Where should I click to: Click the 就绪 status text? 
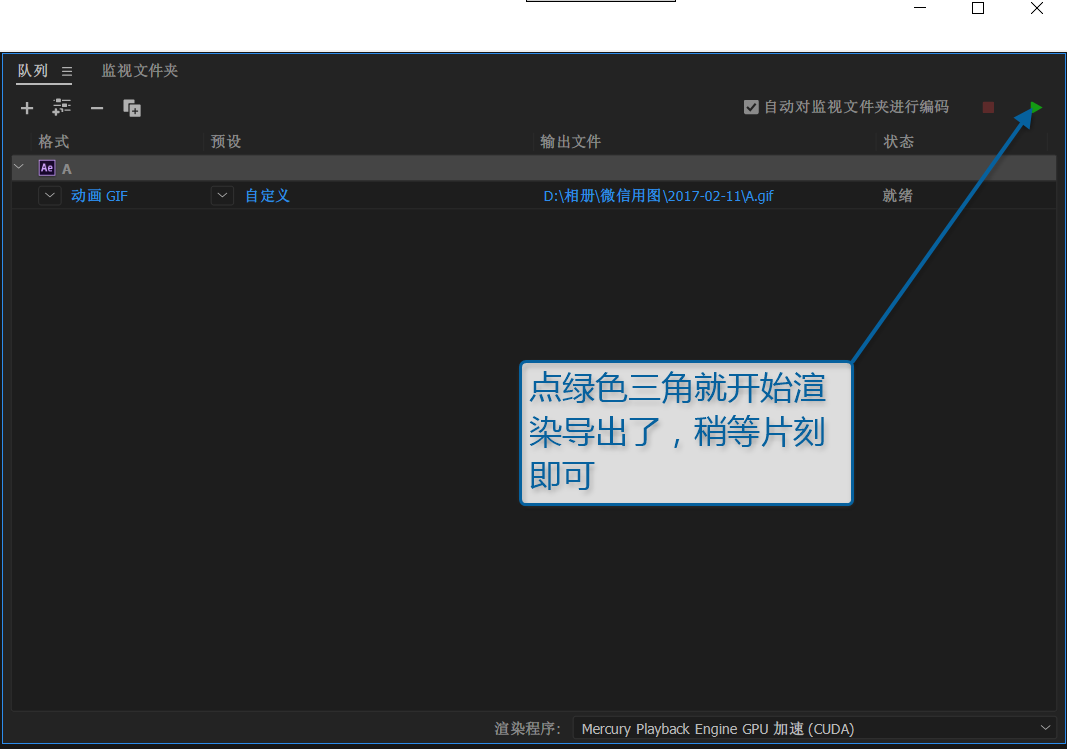coord(898,196)
